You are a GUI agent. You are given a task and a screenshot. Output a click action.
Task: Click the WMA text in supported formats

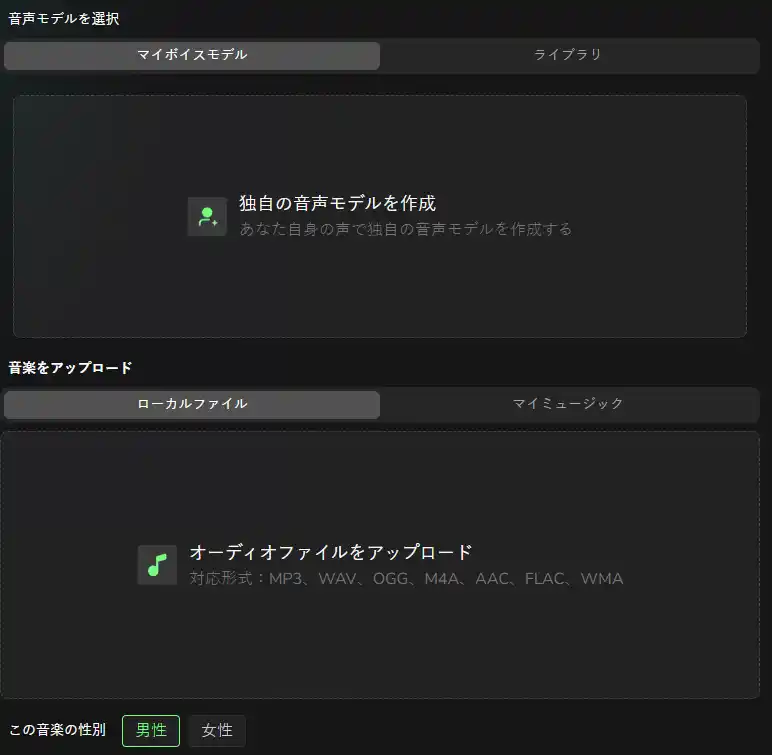tap(602, 578)
